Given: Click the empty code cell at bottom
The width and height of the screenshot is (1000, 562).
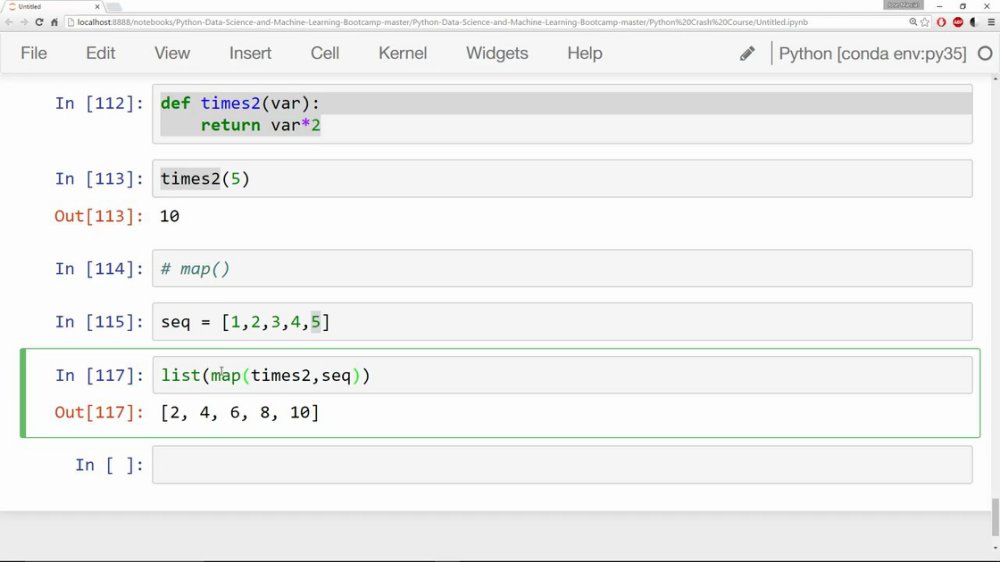Looking at the screenshot, I should click(562, 465).
